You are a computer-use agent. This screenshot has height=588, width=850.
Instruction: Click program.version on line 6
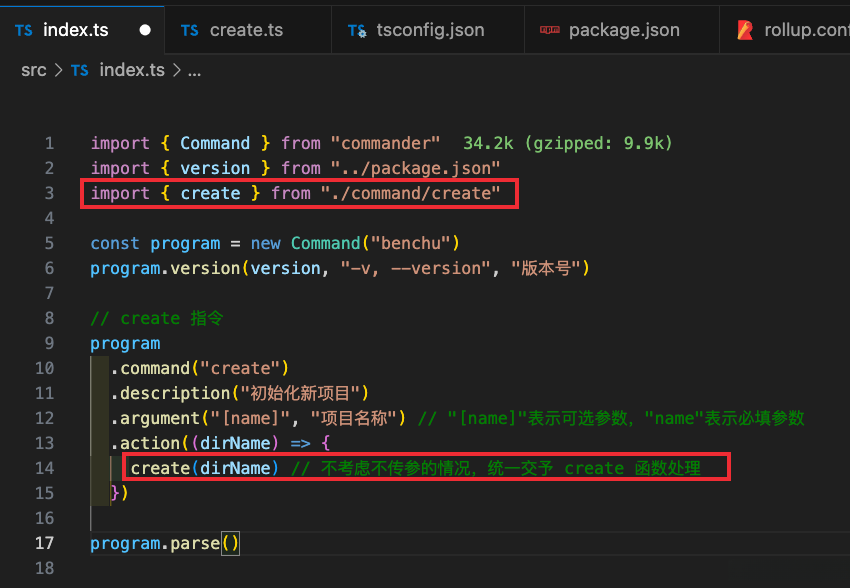pos(165,268)
